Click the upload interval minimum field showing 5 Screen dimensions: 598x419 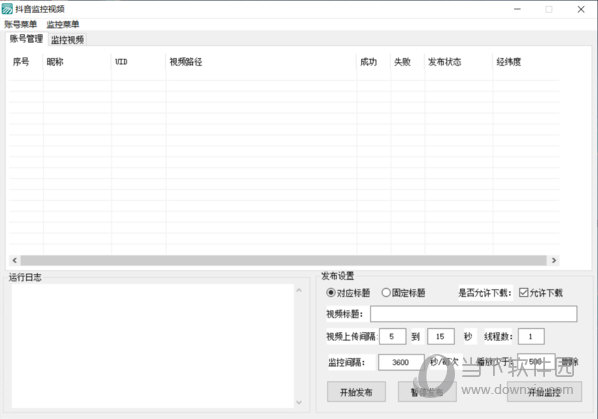392,337
